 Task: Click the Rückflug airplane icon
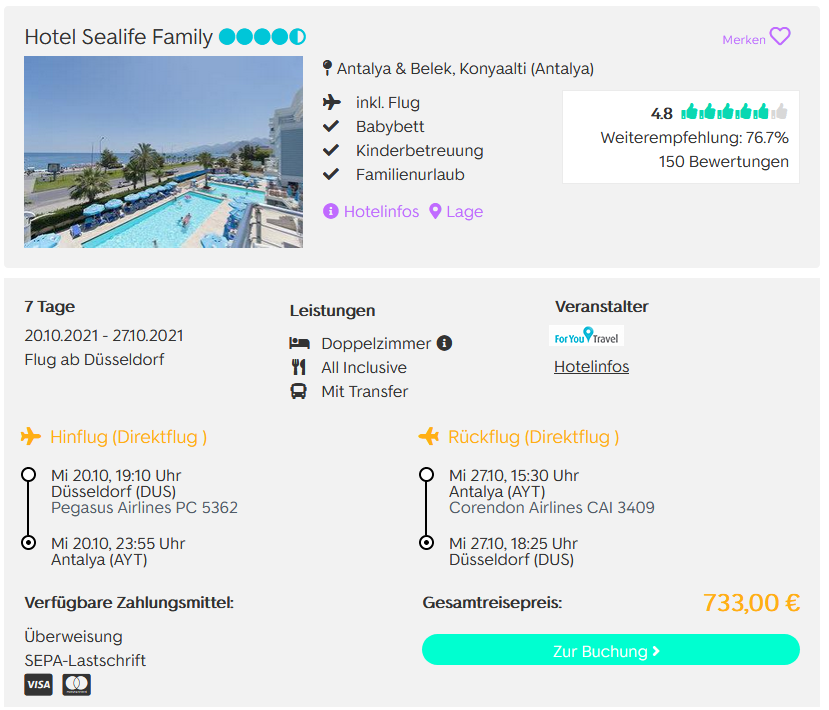429,437
